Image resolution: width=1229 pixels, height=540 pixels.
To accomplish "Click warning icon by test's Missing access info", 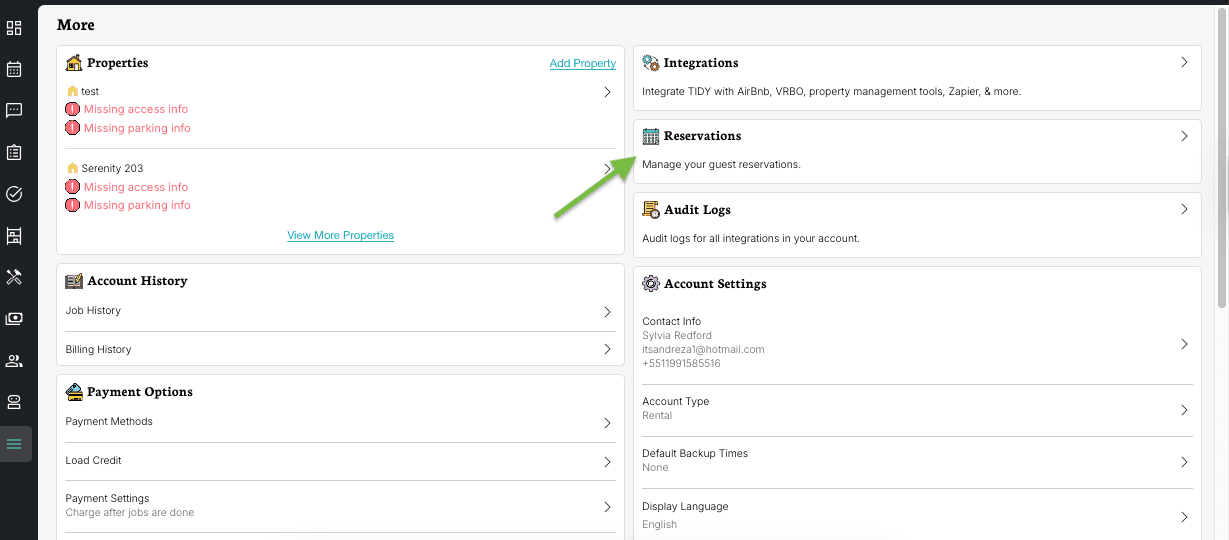I will [72, 109].
